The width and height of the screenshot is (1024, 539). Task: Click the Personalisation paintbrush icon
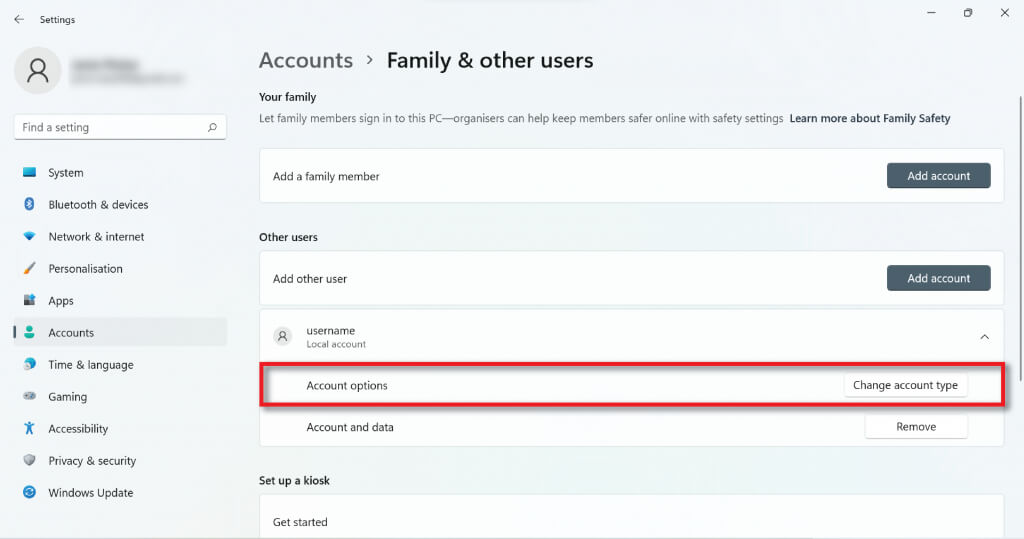click(x=29, y=269)
